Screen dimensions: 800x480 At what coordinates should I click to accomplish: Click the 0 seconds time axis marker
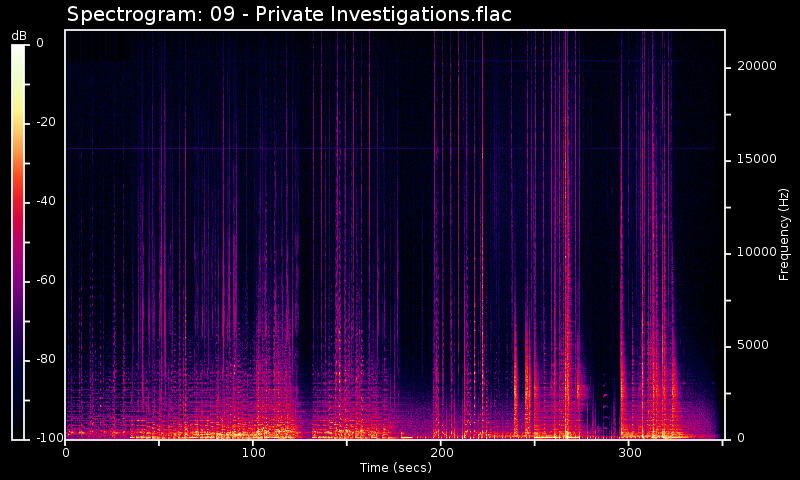66,453
